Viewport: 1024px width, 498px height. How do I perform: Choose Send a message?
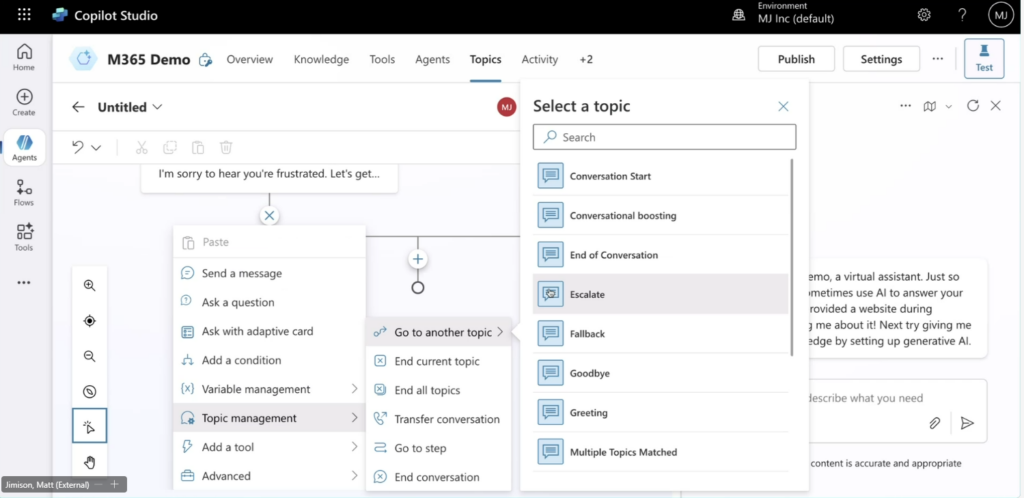(x=269, y=273)
